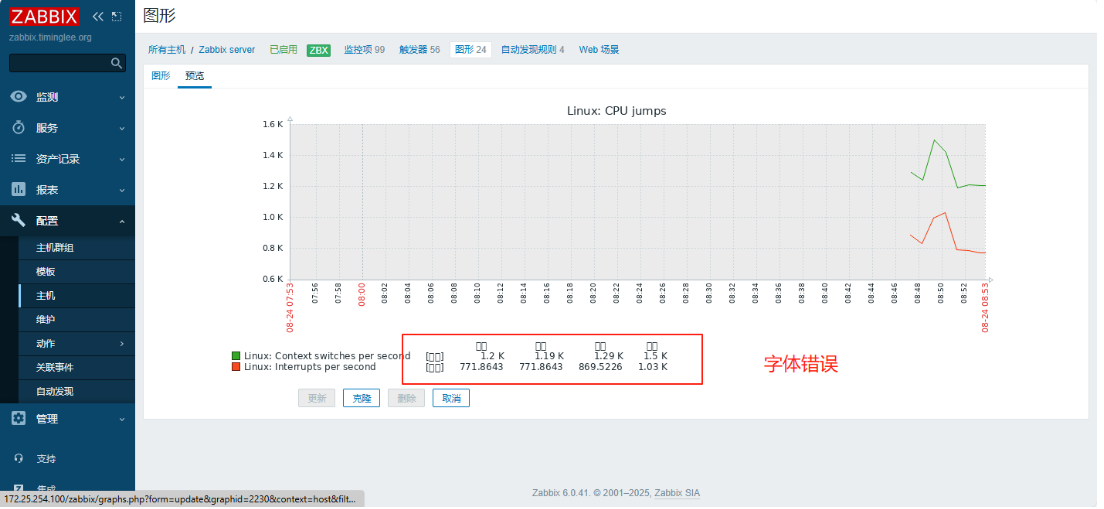Click the gear icon for 管理
The height and width of the screenshot is (509, 1104).
19,419
